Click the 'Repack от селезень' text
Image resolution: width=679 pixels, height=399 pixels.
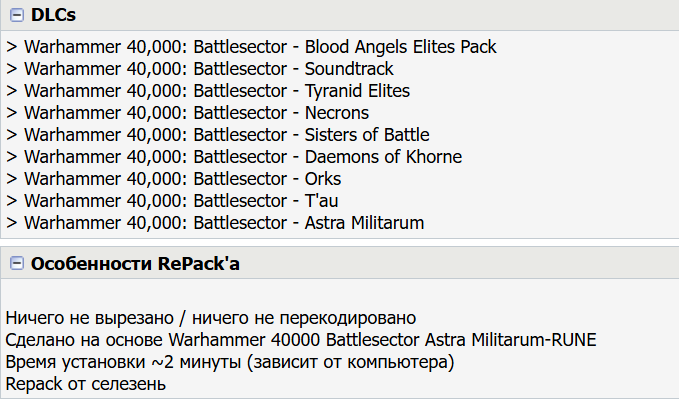click(86, 384)
